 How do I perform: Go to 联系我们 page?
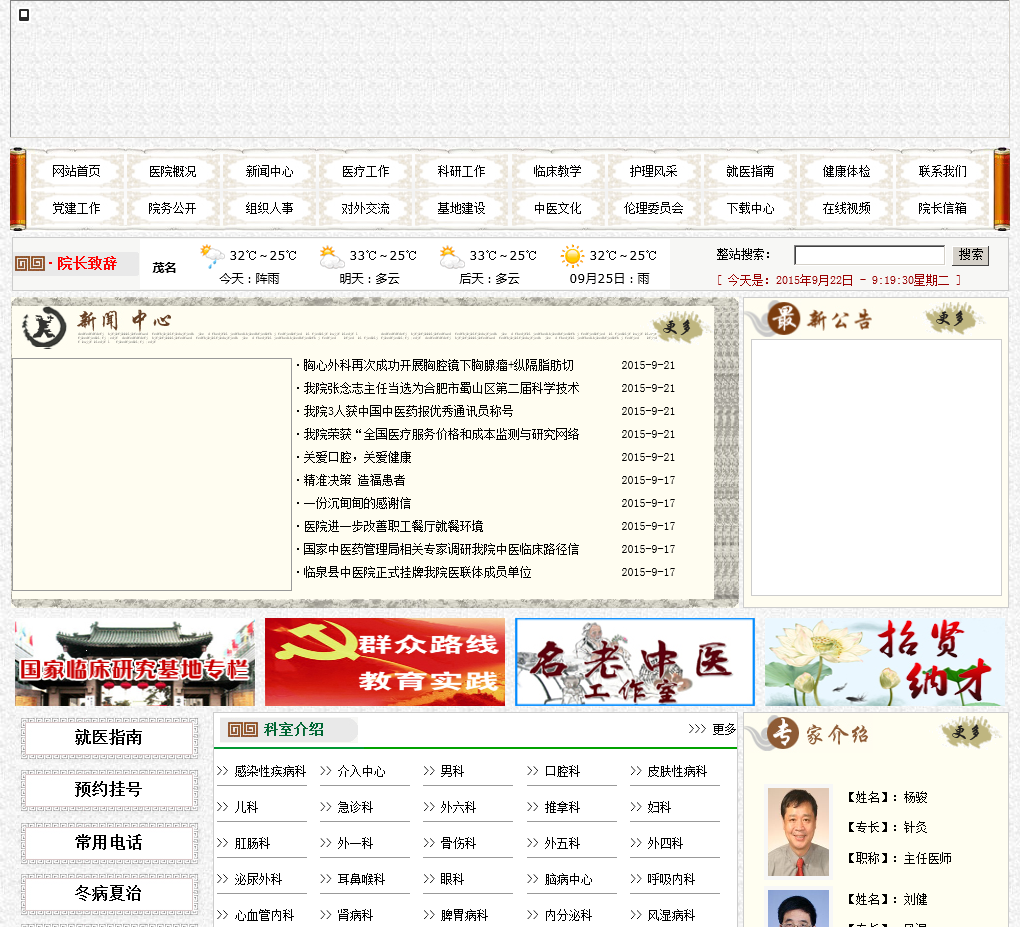943,171
